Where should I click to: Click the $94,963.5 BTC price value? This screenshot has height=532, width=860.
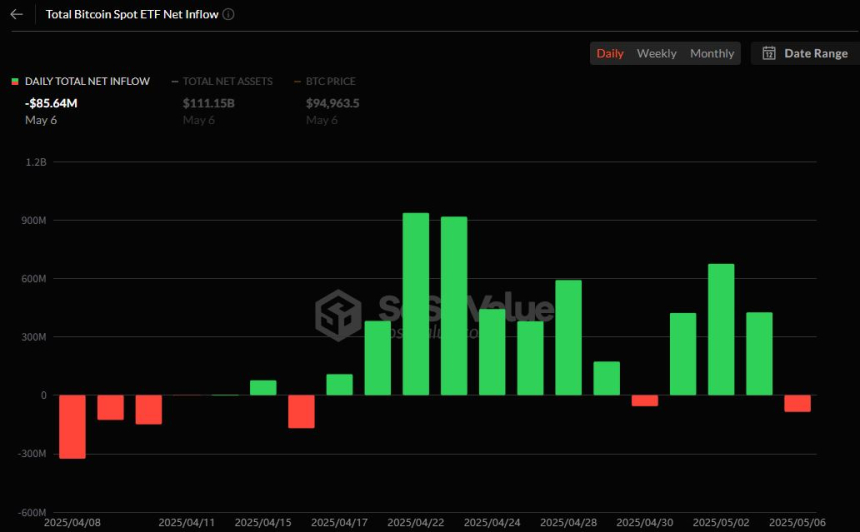[332, 102]
